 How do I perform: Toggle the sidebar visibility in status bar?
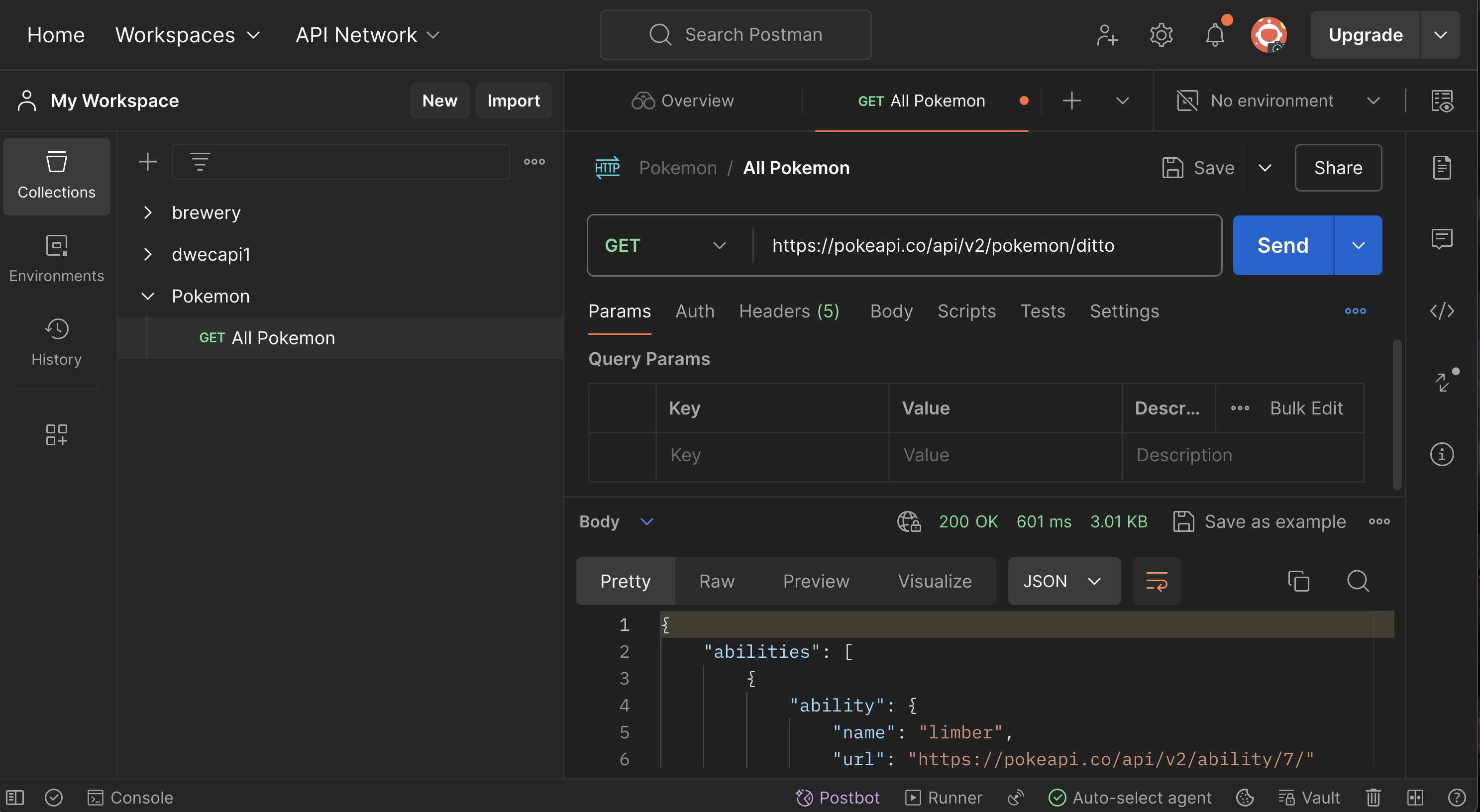pos(15,798)
